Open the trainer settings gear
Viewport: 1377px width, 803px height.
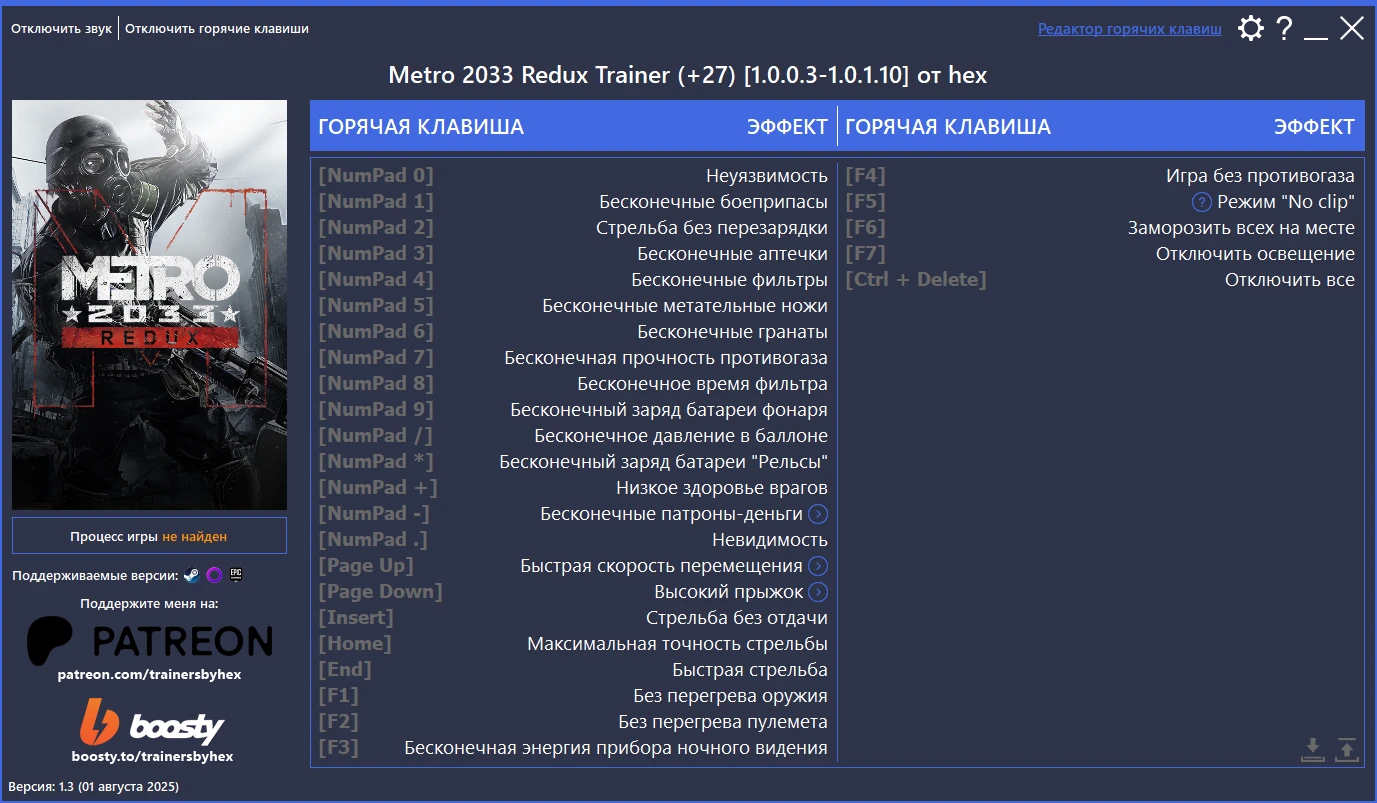pyautogui.click(x=1250, y=28)
